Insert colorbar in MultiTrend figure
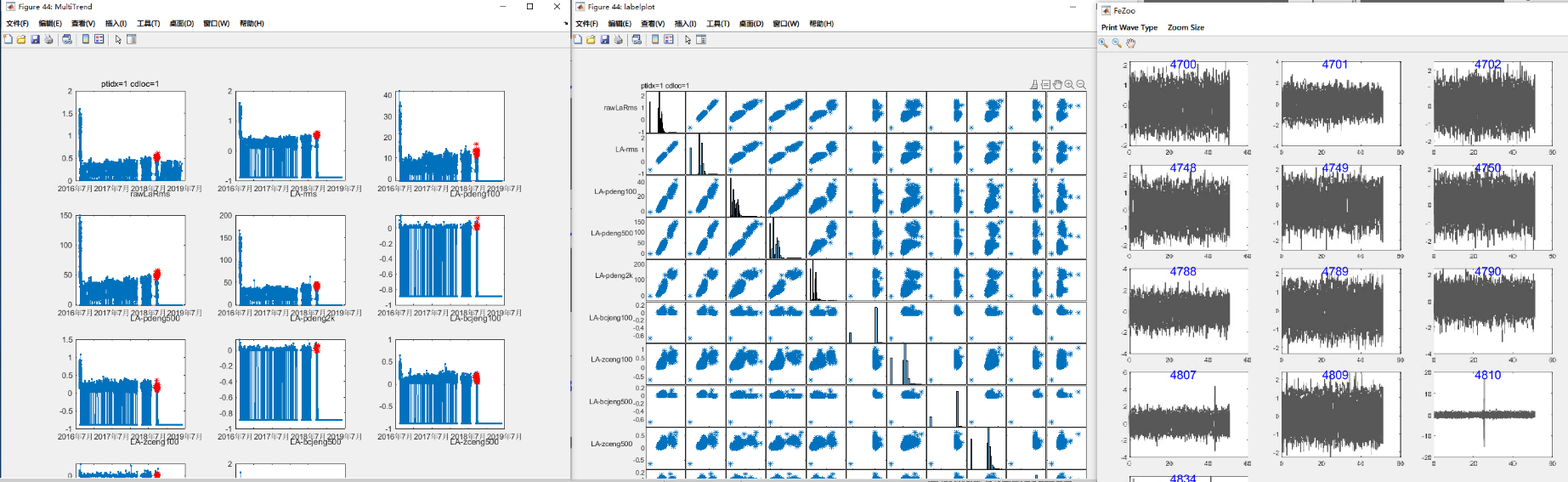 click(x=86, y=39)
